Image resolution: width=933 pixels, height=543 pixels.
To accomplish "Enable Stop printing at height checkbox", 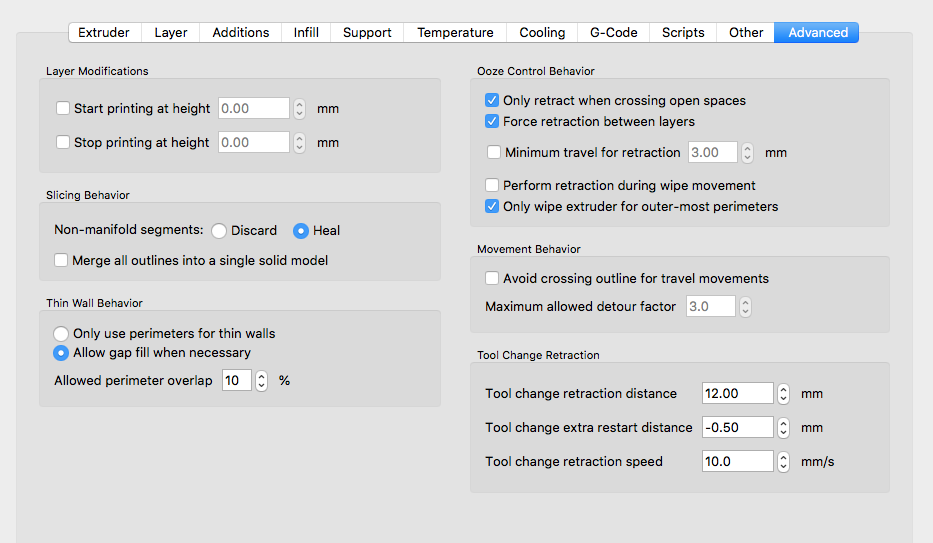I will pos(63,142).
